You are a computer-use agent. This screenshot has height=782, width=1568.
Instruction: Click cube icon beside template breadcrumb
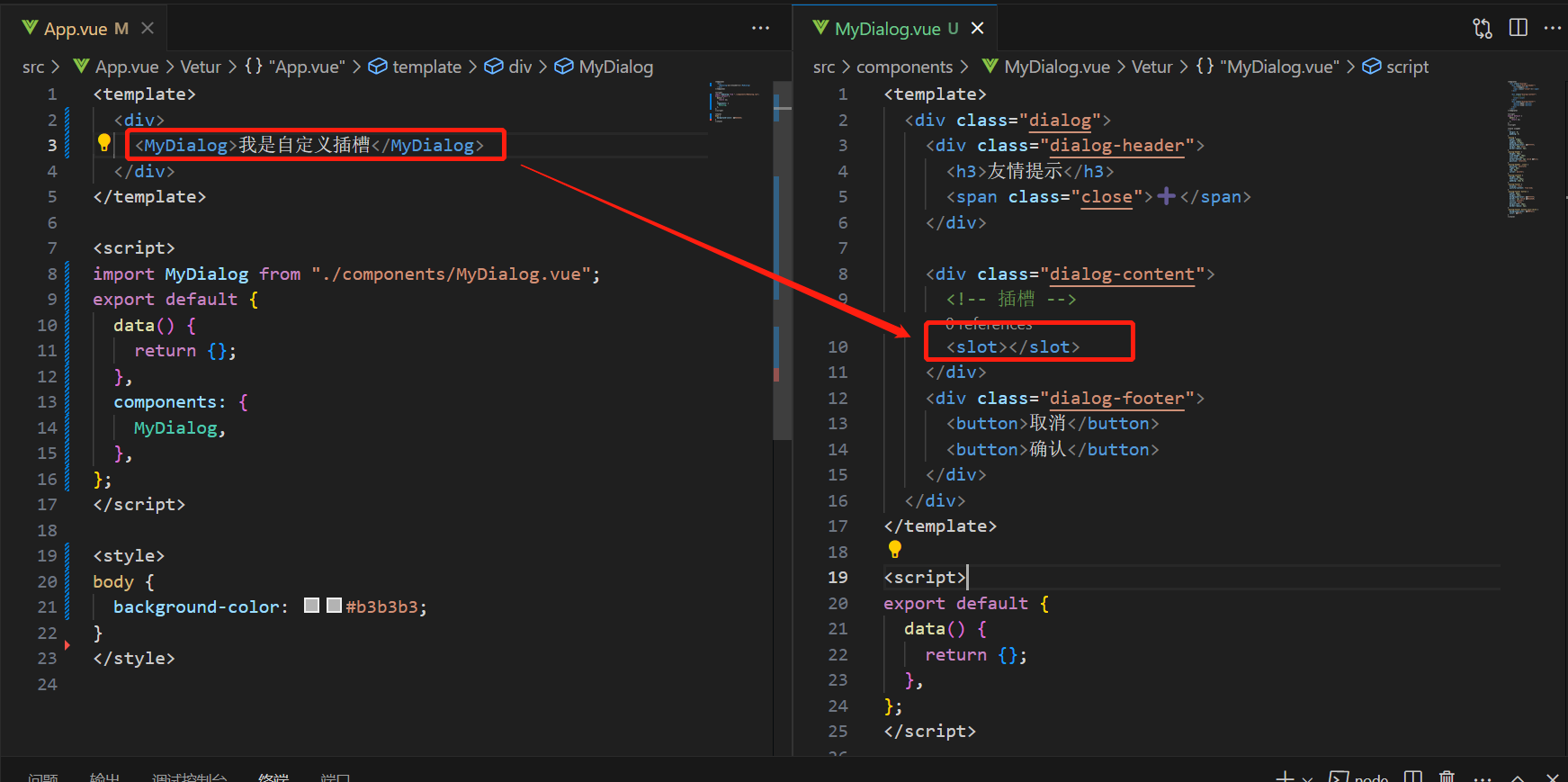tap(378, 67)
